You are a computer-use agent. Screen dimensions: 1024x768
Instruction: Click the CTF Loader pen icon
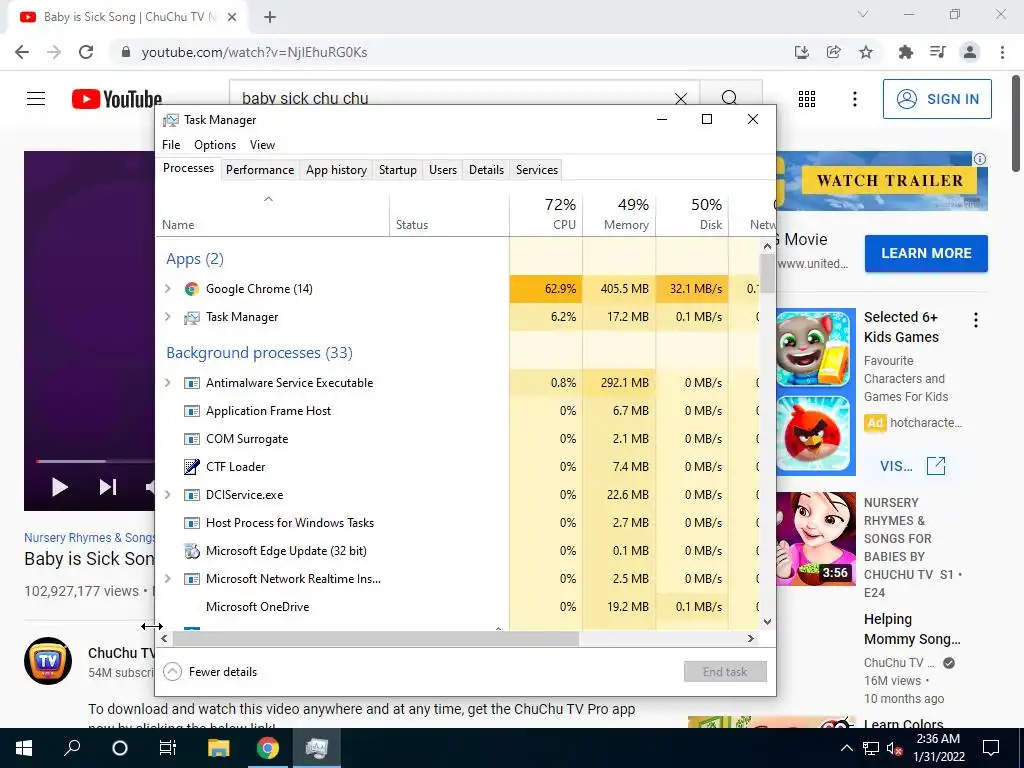coord(191,467)
